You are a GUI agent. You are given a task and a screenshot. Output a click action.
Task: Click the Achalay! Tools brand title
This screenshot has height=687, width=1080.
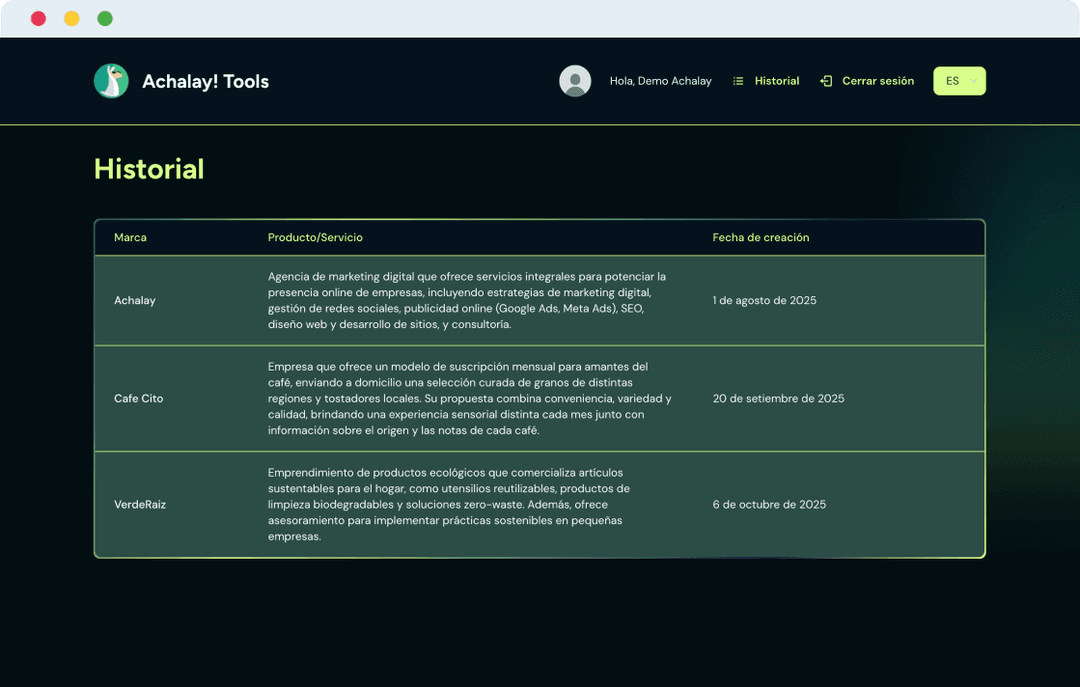coord(205,81)
